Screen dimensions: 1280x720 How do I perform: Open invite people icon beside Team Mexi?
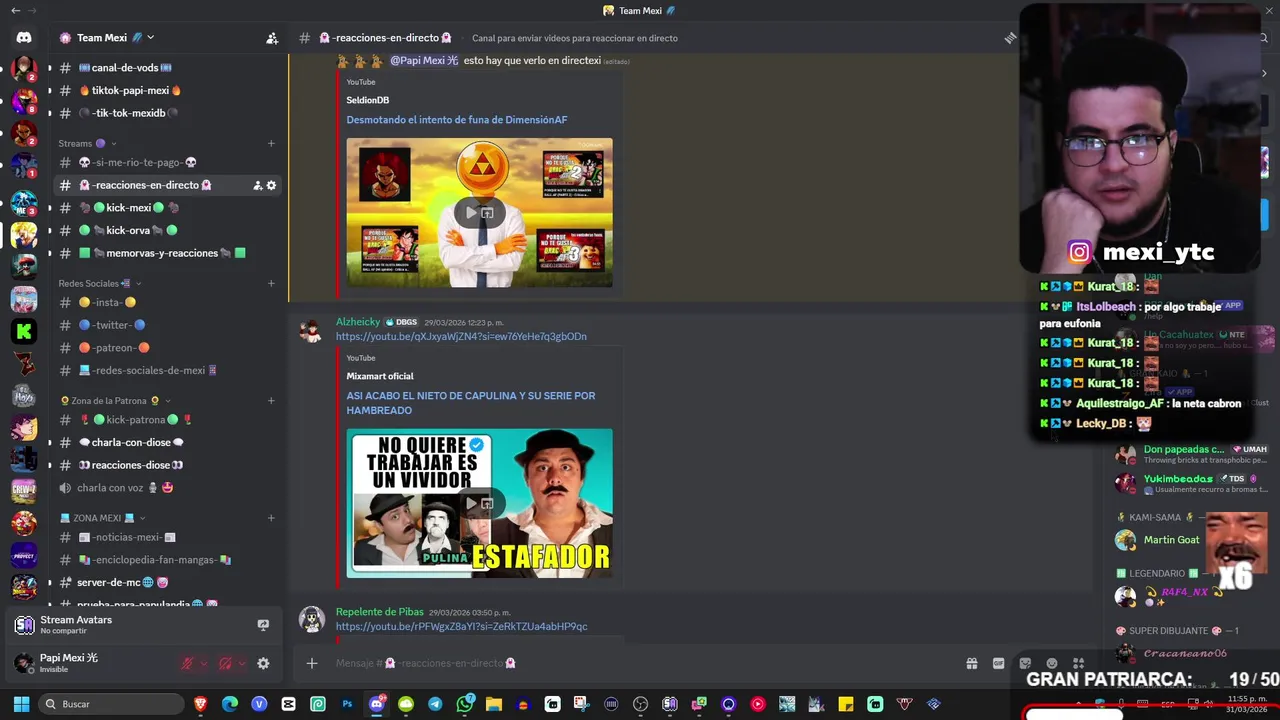(272, 38)
